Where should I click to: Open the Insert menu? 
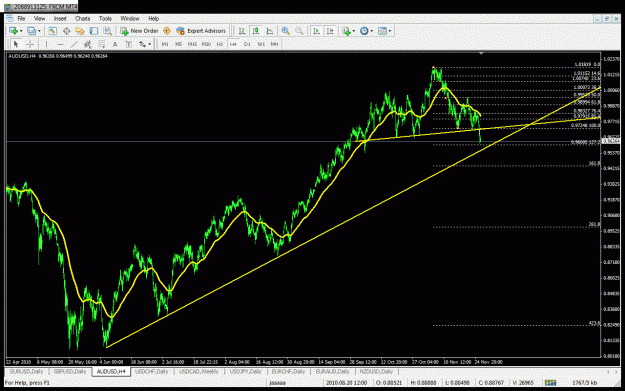click(60, 18)
